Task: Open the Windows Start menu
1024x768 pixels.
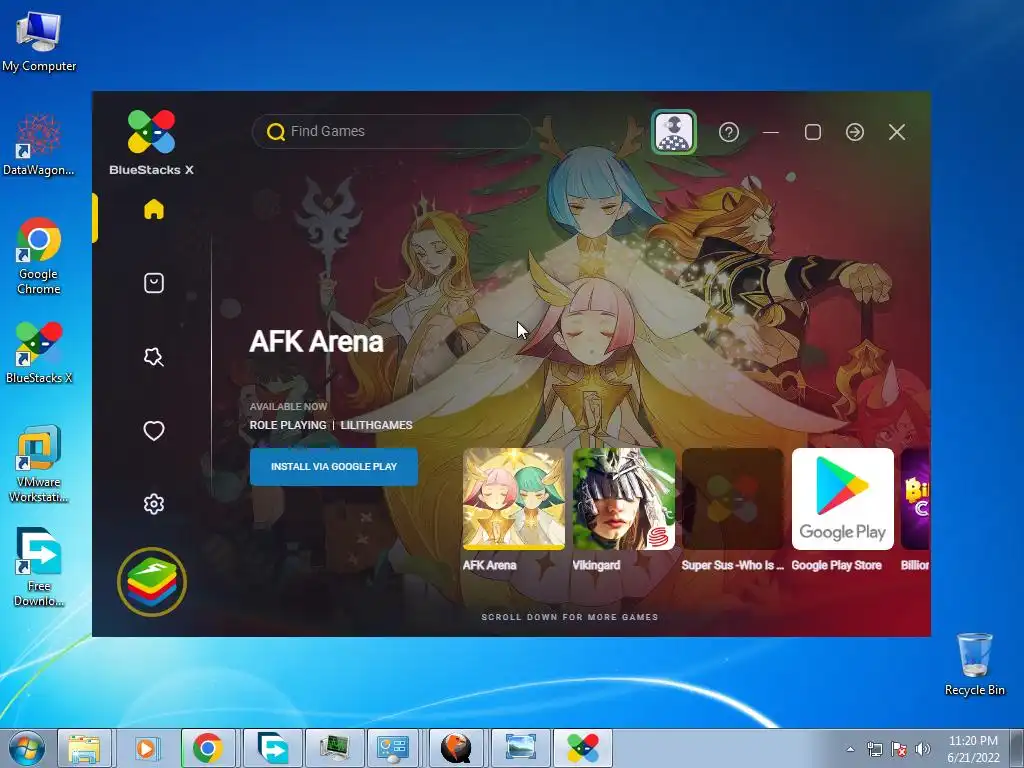Action: coord(27,748)
